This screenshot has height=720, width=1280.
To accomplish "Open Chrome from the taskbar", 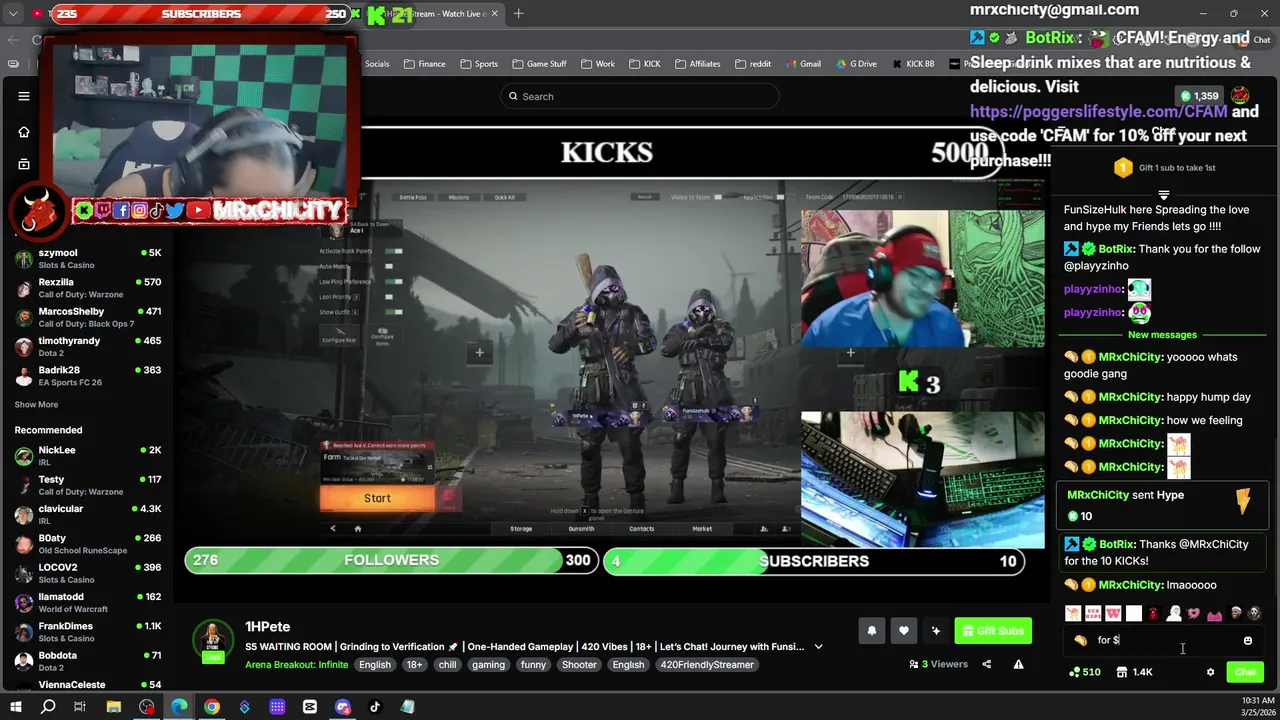I will (212, 707).
